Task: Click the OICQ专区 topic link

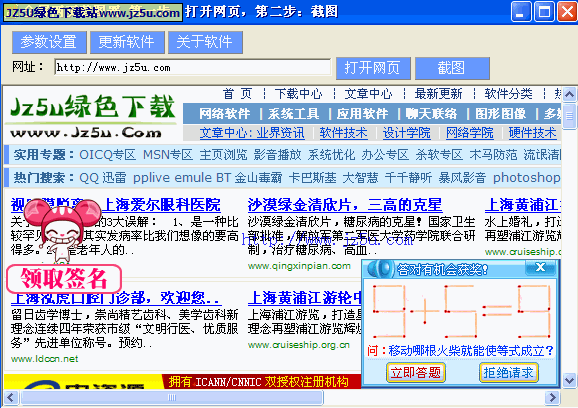Action: tap(108, 155)
